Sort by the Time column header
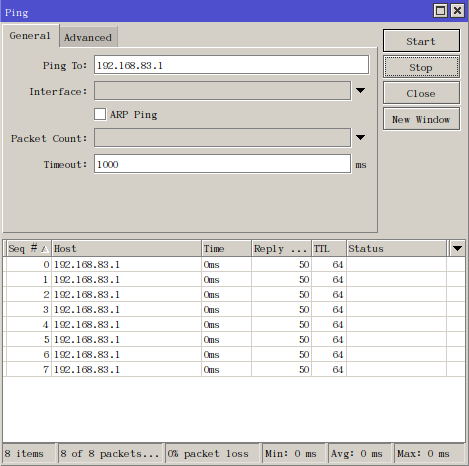Viewport: 469px width, 466px height. 226,248
